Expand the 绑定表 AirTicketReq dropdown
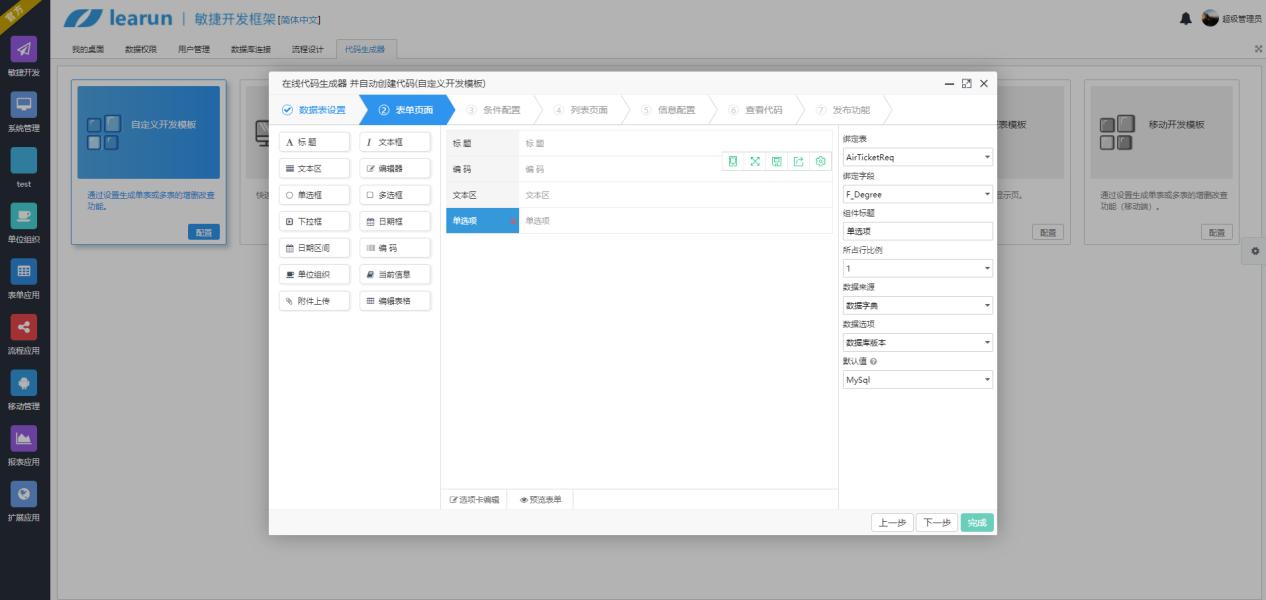 coord(917,157)
